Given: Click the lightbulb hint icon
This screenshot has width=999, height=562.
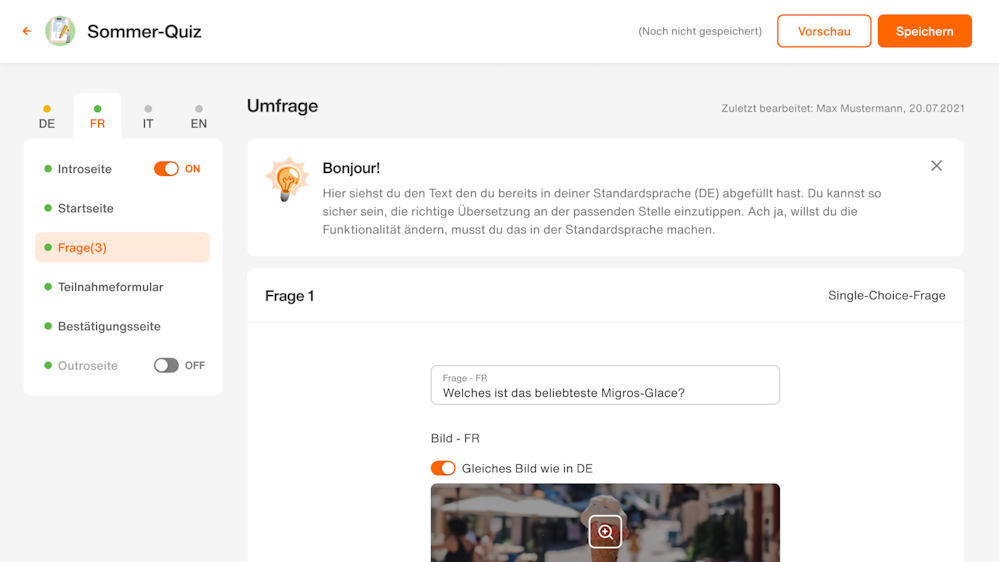Looking at the screenshot, I should click(287, 180).
